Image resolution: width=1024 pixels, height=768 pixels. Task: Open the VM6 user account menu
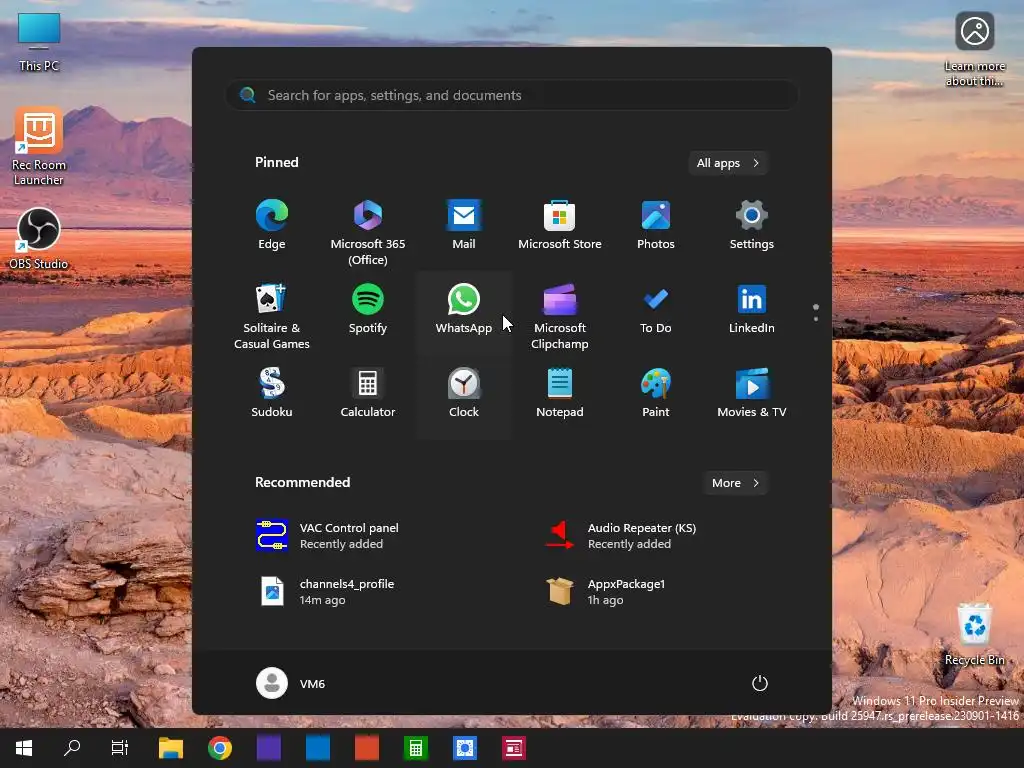click(x=291, y=683)
